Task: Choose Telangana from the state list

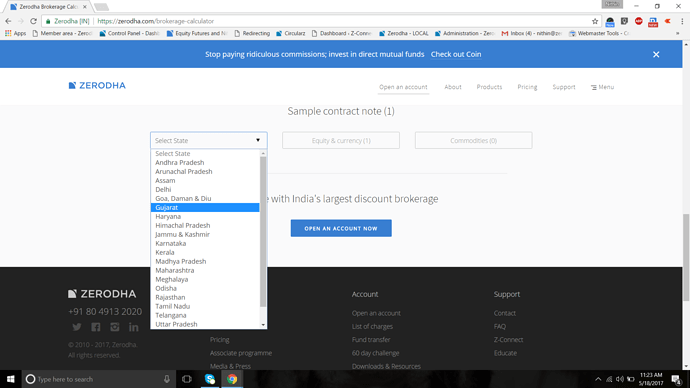Action: (205, 315)
